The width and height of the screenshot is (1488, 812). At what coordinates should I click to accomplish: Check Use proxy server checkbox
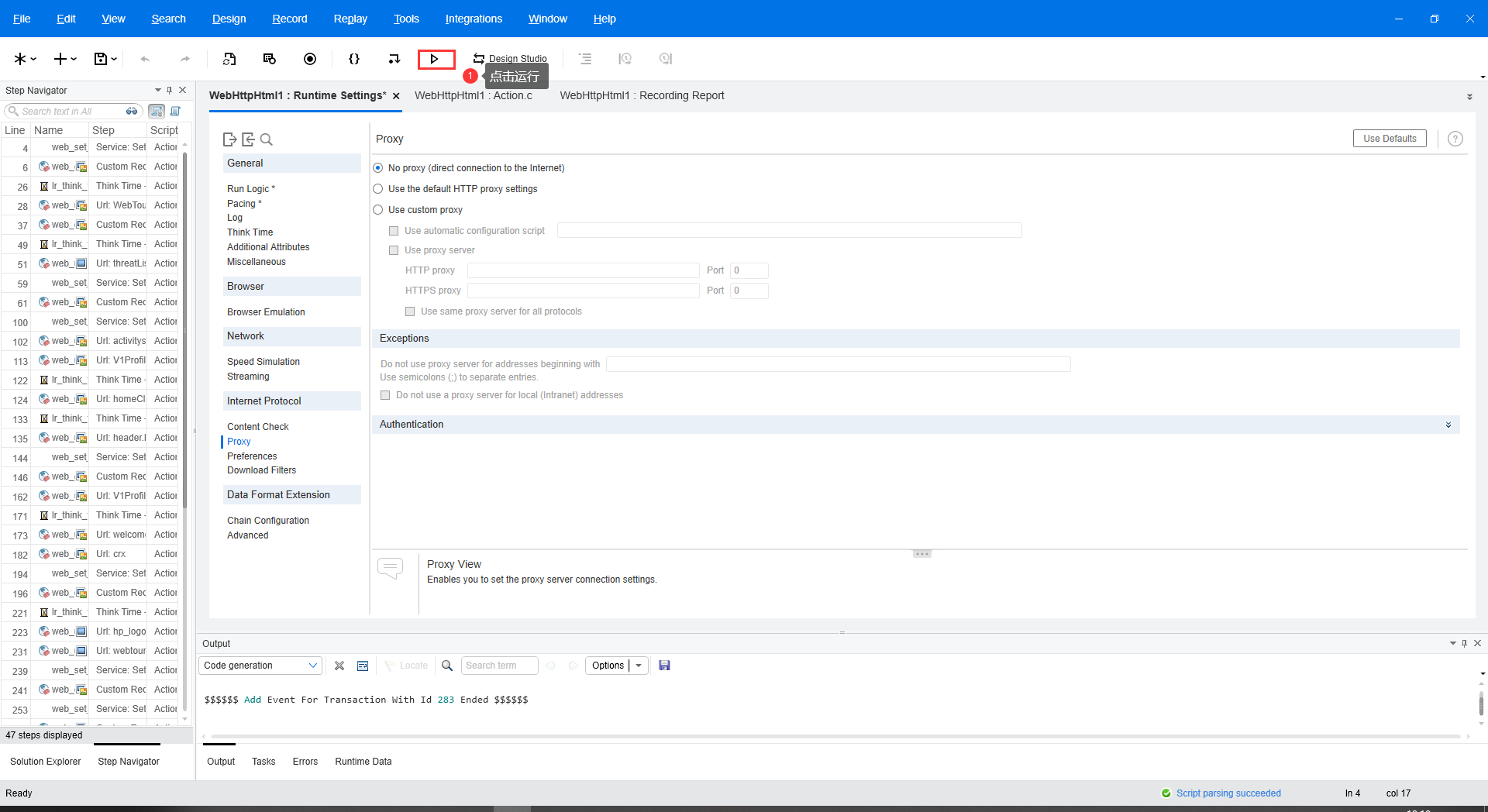coord(394,250)
